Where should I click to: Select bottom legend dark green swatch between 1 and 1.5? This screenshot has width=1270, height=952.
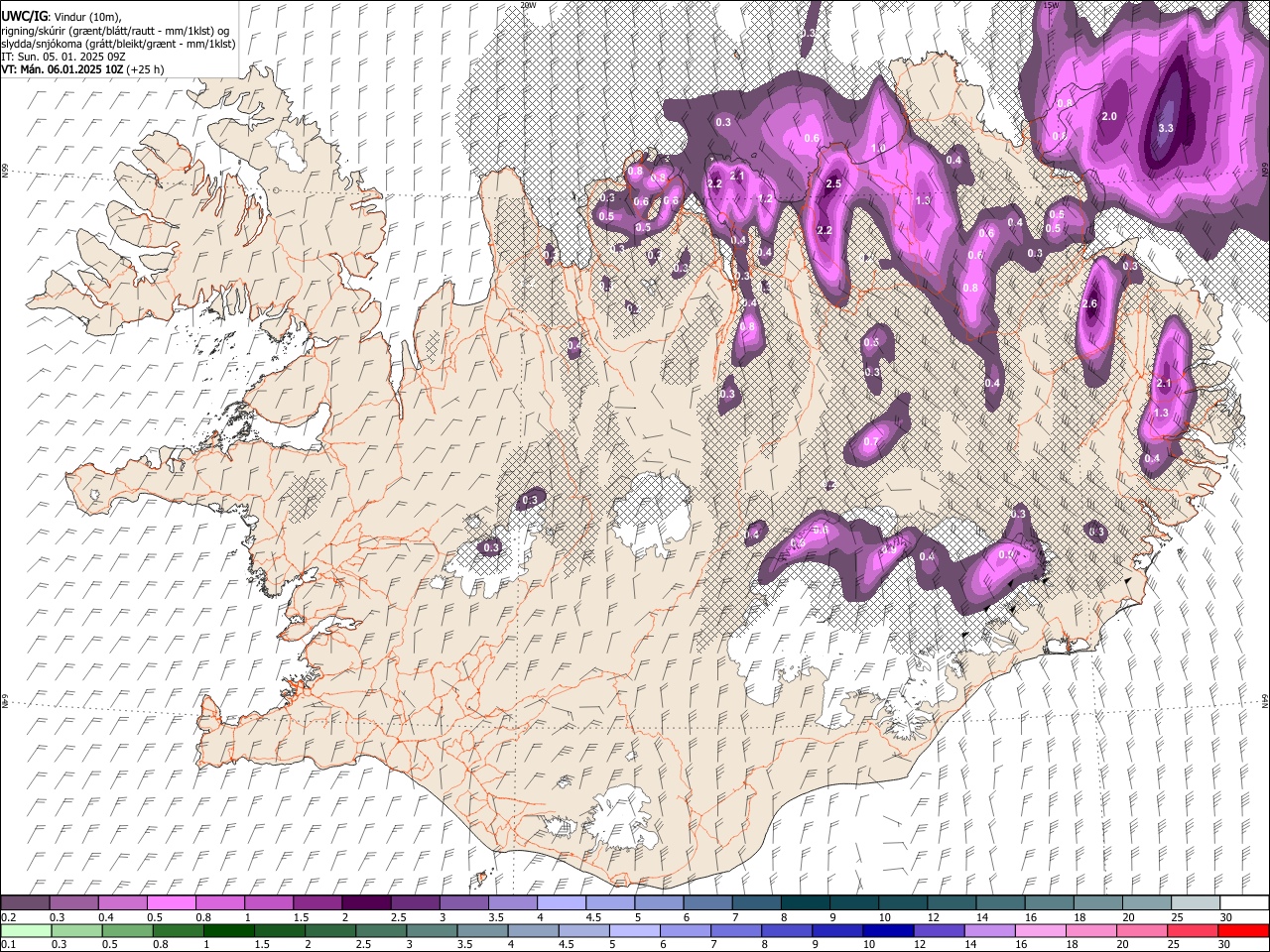229,931
